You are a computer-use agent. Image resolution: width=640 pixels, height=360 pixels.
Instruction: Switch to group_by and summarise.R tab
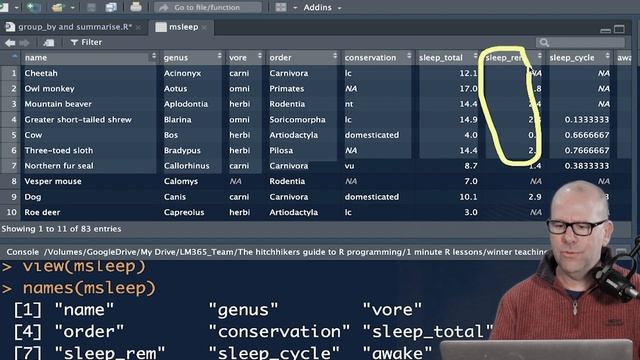(75, 27)
